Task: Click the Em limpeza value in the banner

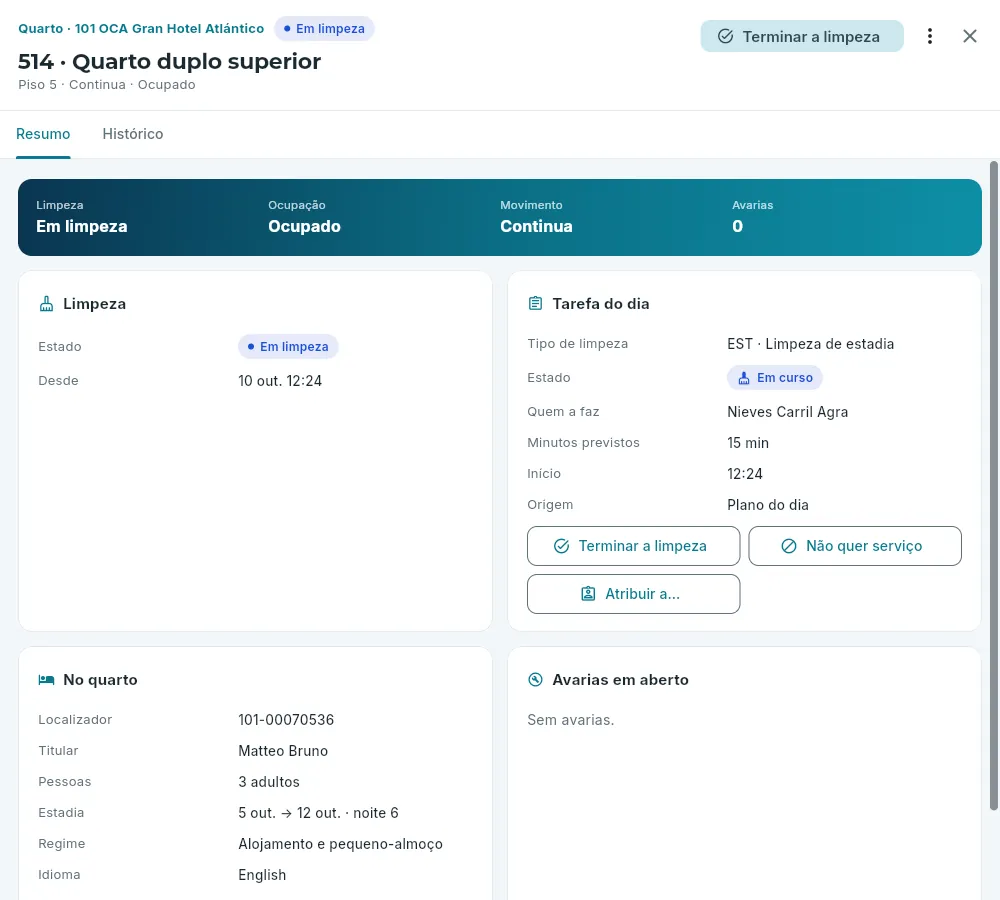Action: (82, 226)
